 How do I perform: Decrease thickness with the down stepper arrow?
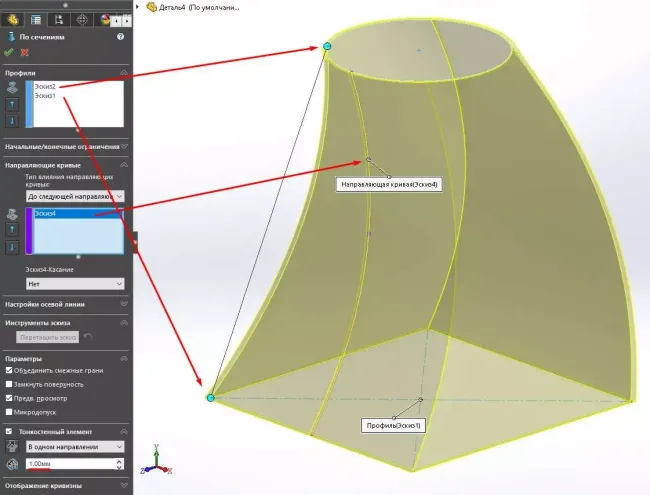(119, 467)
